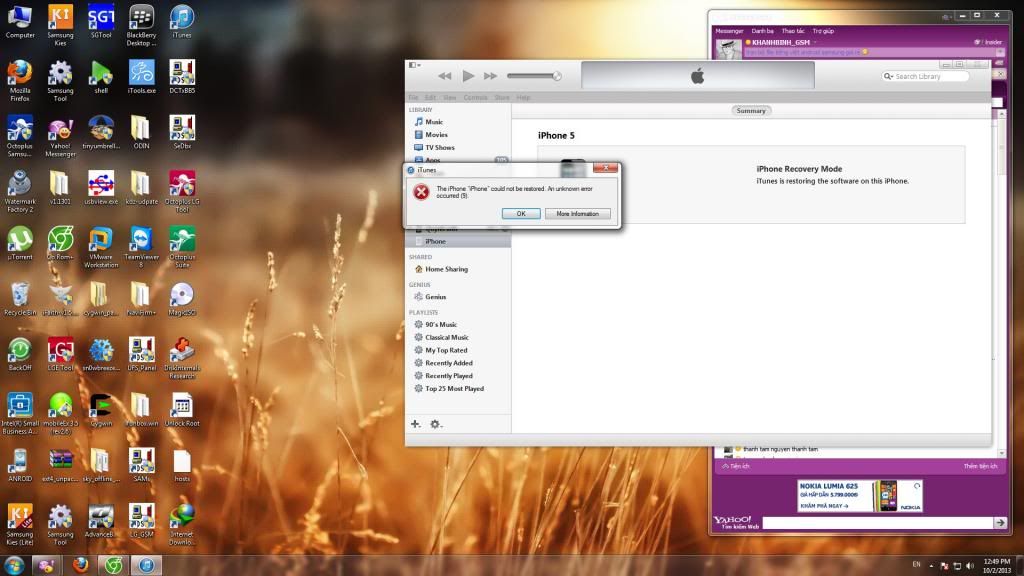The height and width of the screenshot is (576, 1024).
Task: Click OK in the iTunes error dialog
Action: point(520,214)
